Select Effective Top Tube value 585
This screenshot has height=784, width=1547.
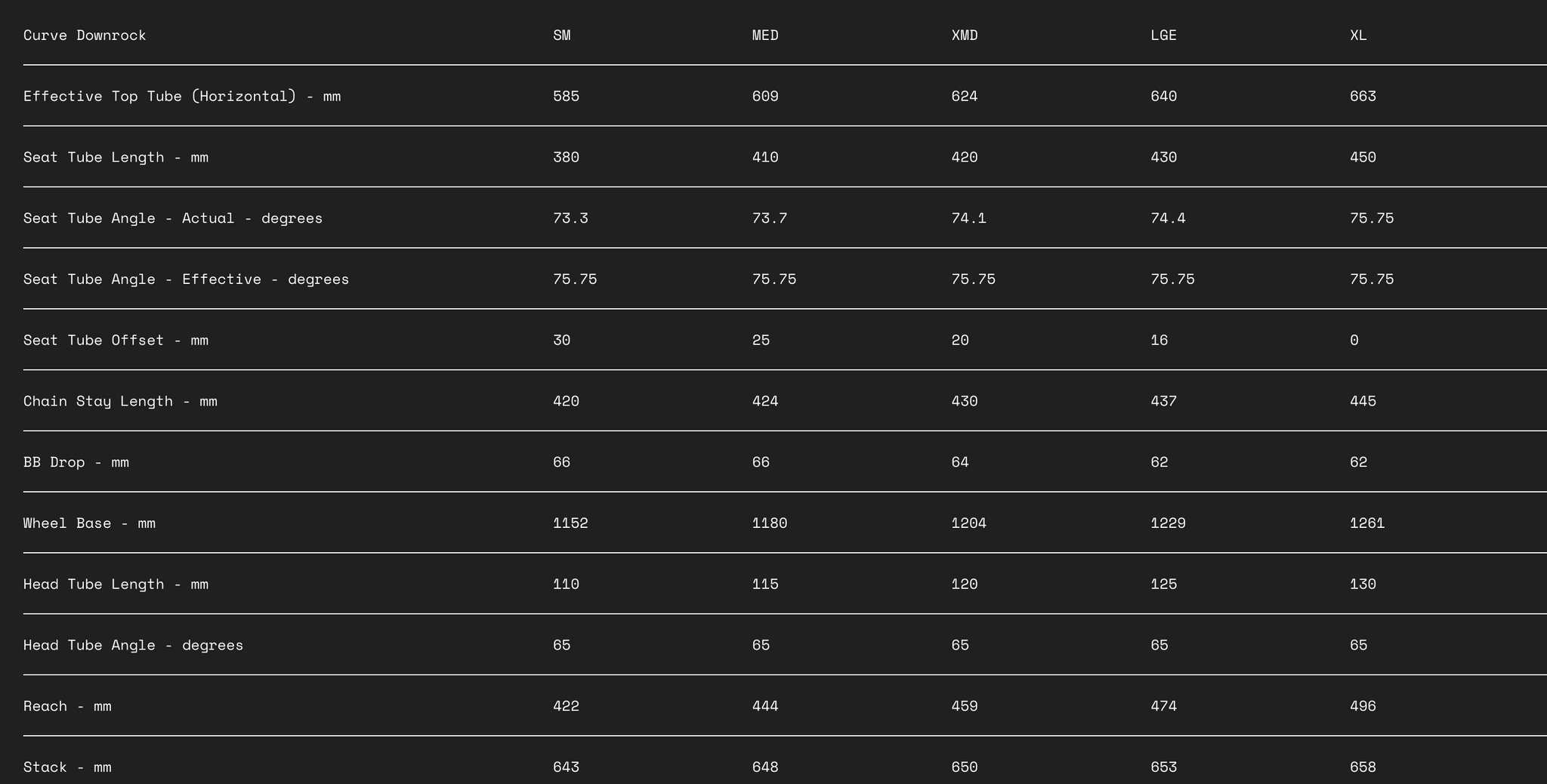click(566, 97)
